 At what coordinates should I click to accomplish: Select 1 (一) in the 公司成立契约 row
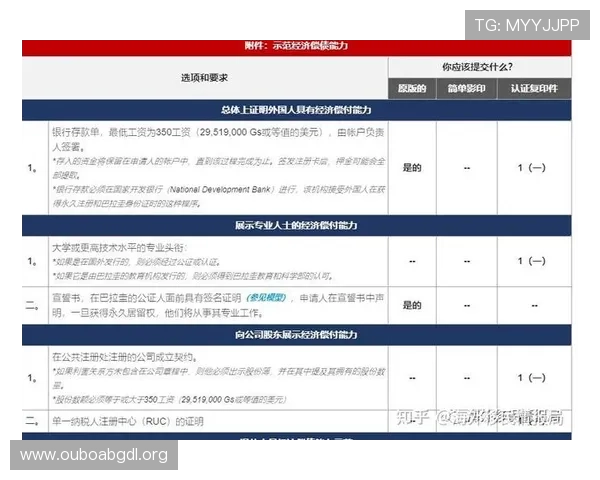(532, 378)
